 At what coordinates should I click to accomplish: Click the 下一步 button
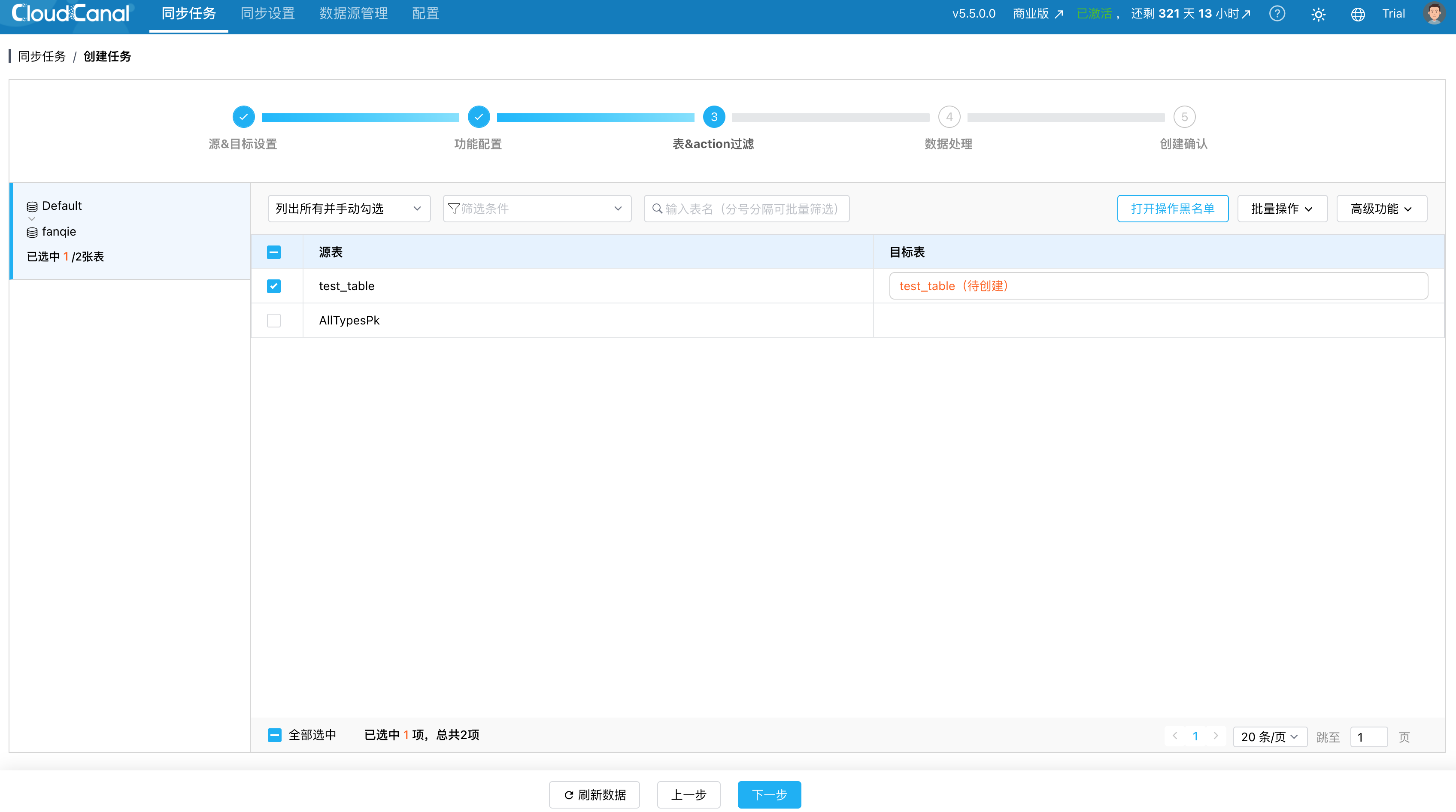[x=769, y=794]
